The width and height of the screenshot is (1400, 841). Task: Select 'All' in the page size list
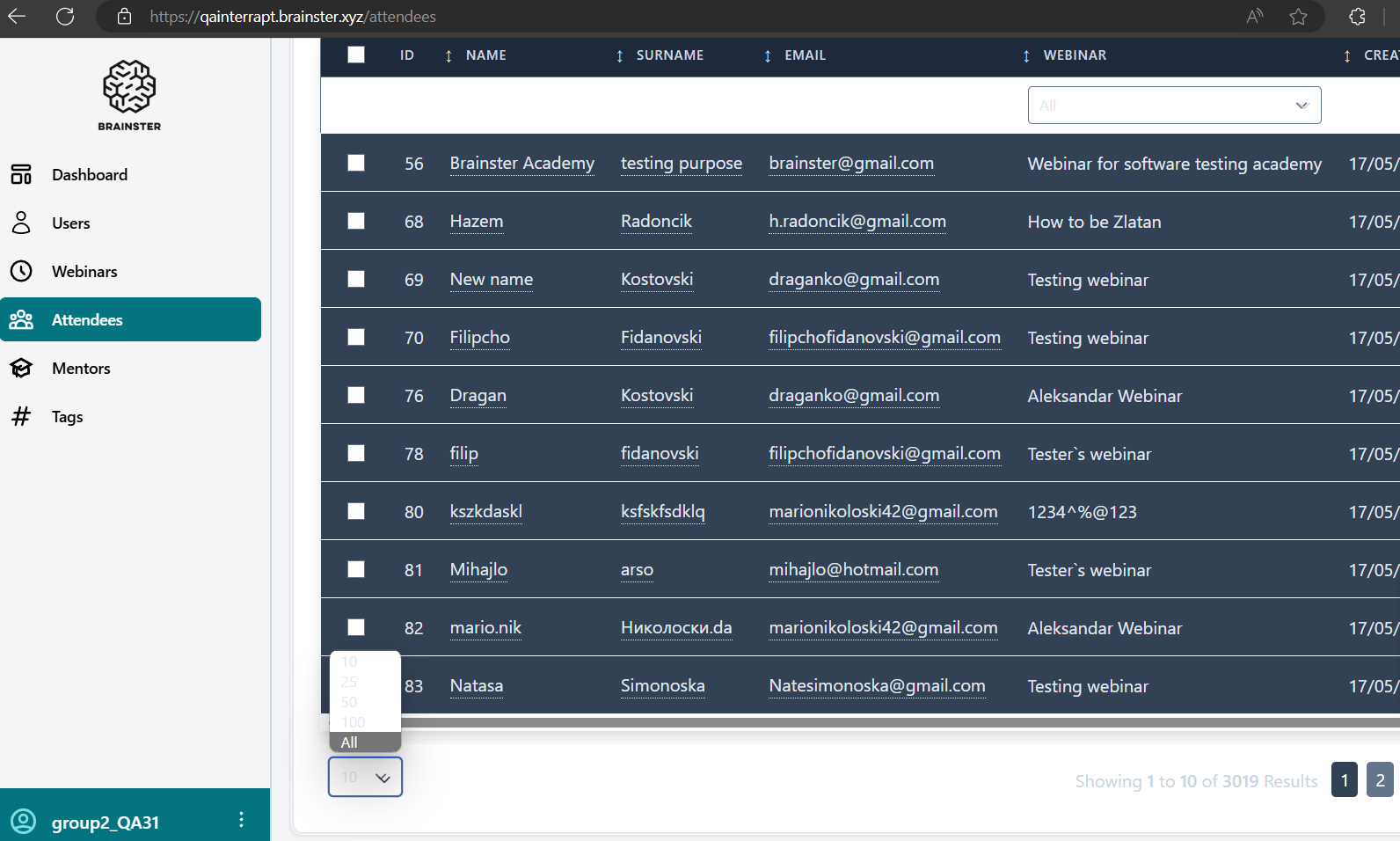click(x=350, y=742)
